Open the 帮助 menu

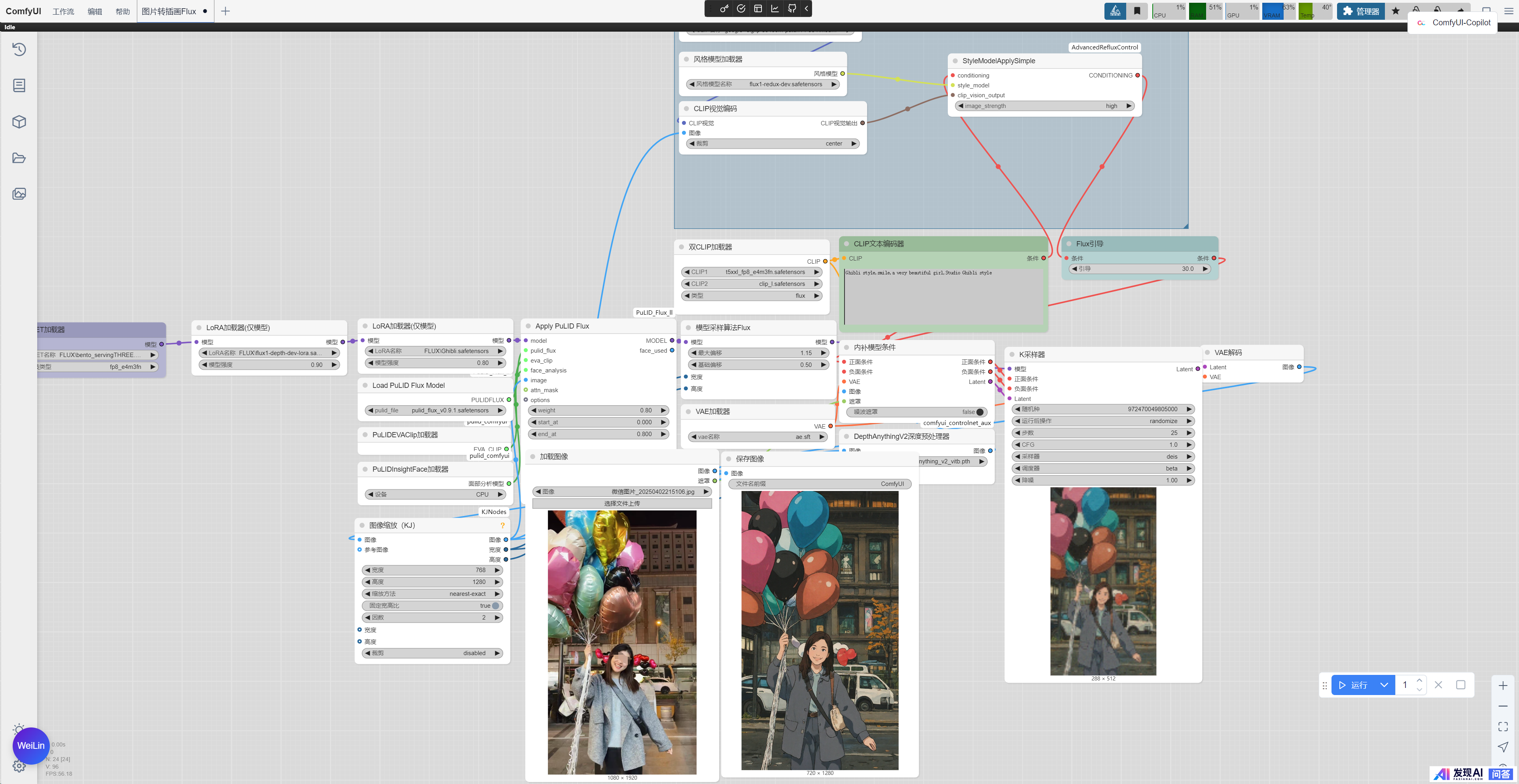pos(123,12)
